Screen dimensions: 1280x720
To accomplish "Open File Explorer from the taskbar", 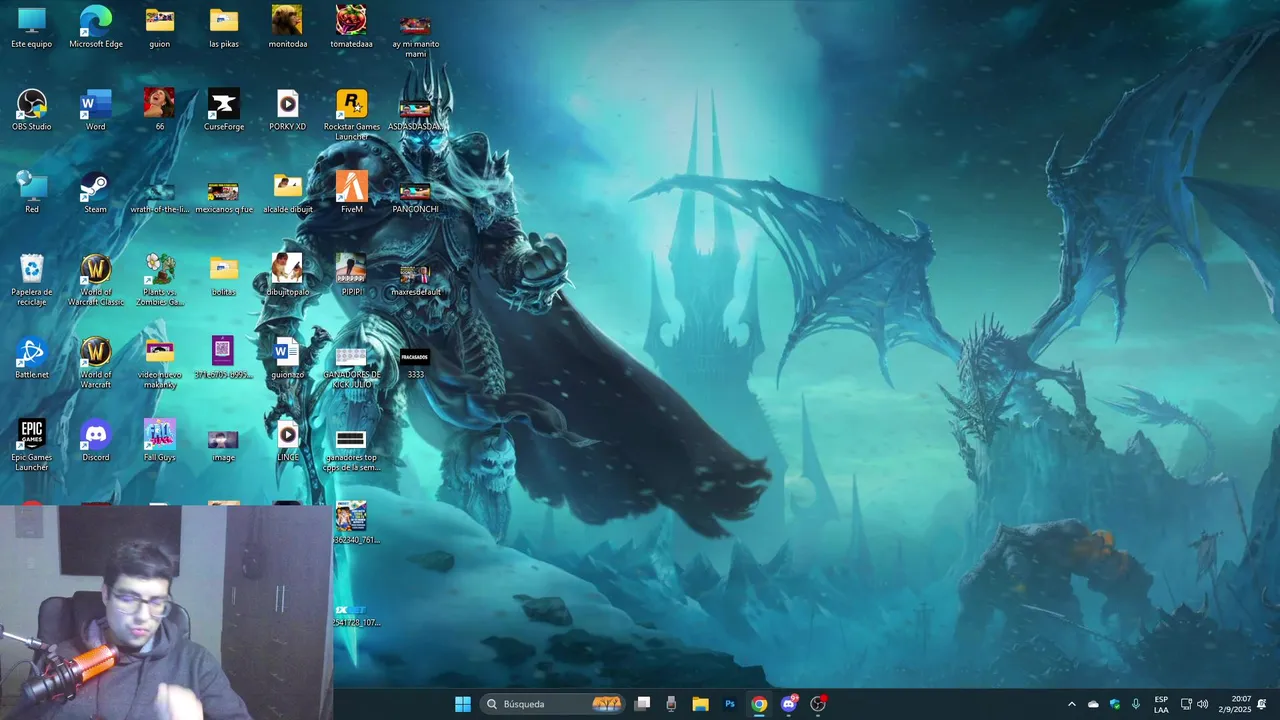I will 701,704.
